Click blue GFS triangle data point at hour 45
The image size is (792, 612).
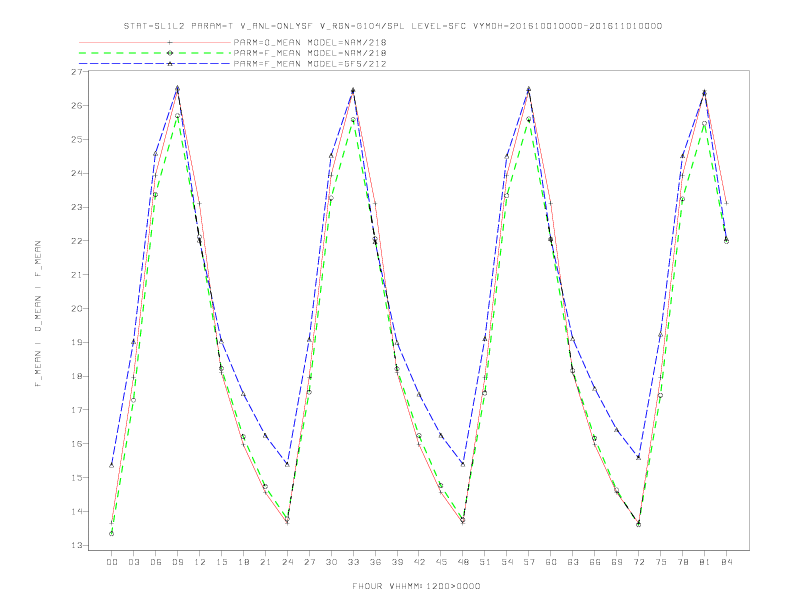[x=441, y=435]
